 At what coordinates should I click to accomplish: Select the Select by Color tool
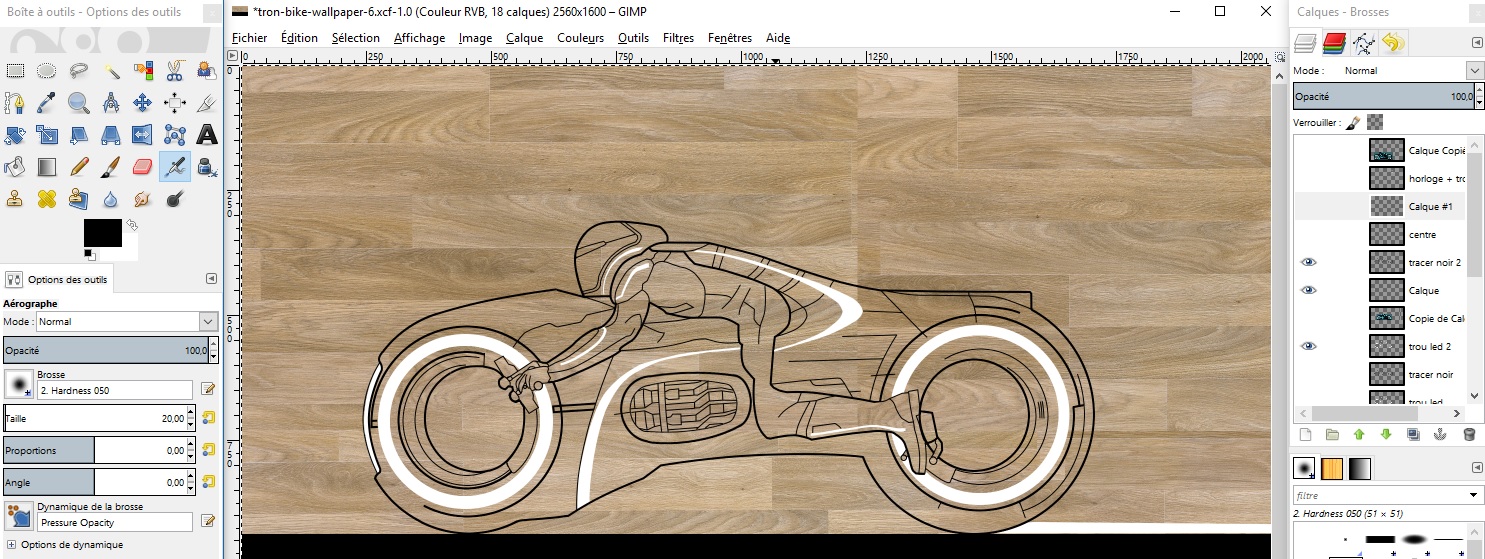tap(143, 71)
